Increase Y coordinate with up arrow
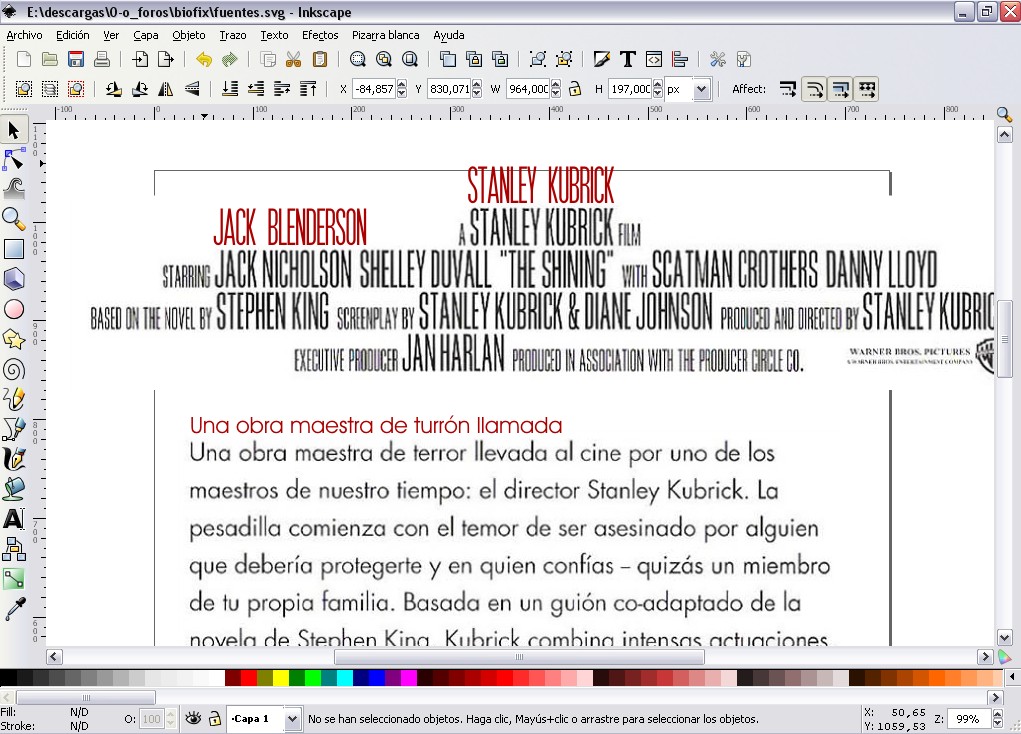The image size is (1021, 734). point(477,84)
